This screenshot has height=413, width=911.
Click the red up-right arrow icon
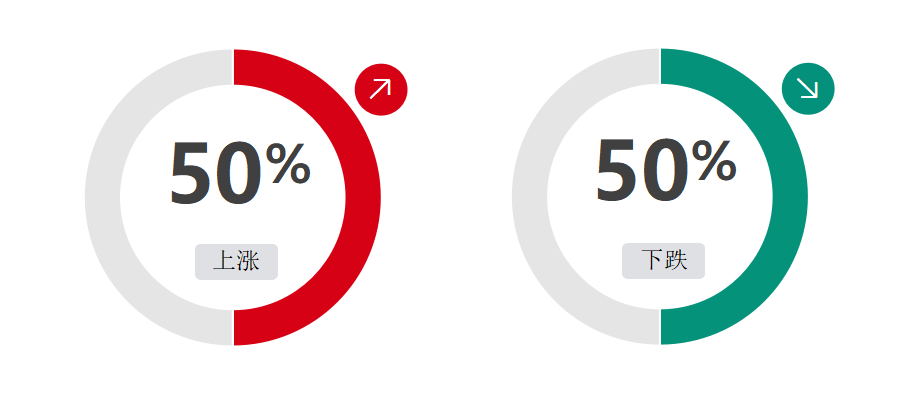(x=381, y=89)
